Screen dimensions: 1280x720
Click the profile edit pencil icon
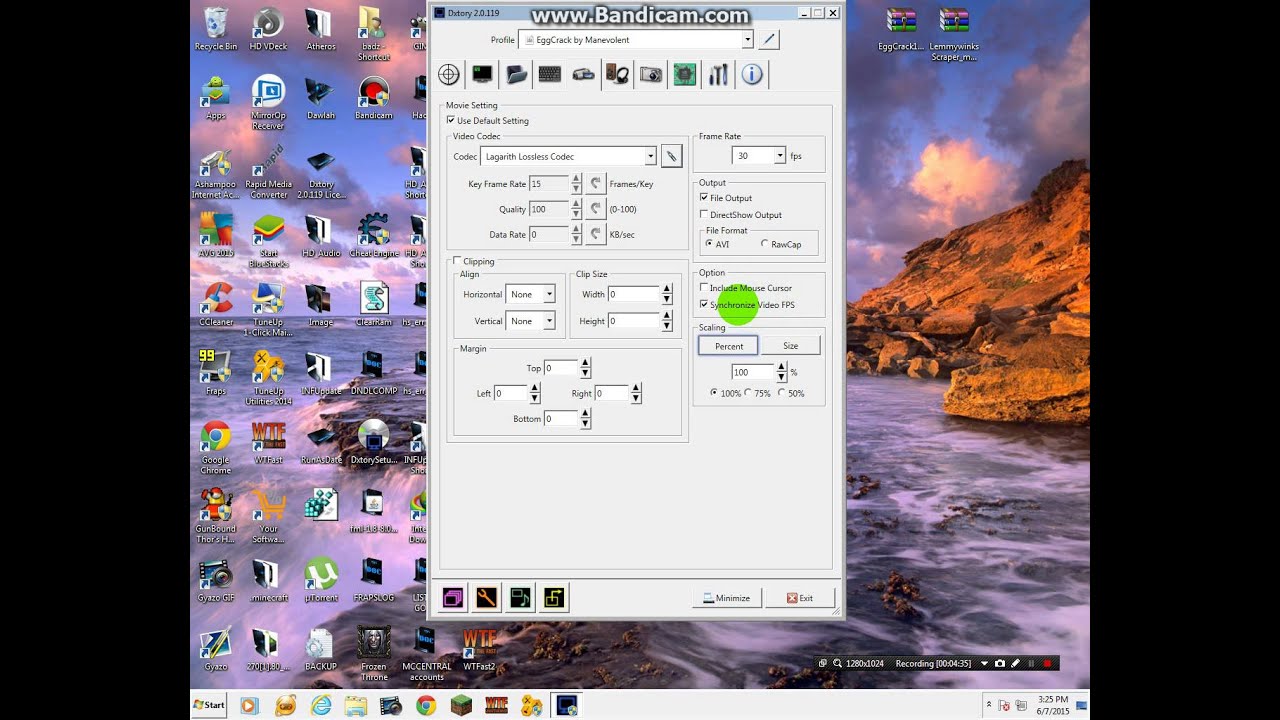(769, 40)
